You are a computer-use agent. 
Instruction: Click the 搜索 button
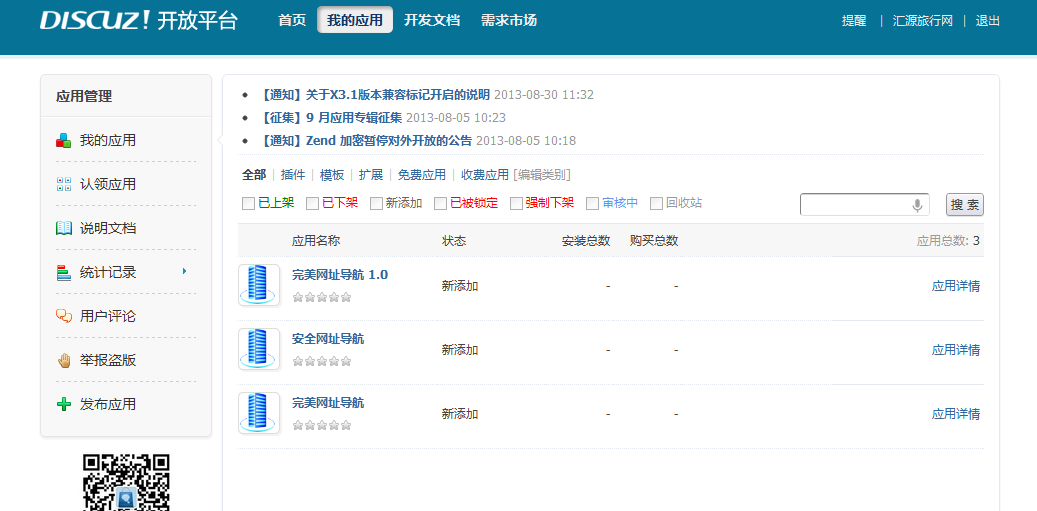pos(965,205)
